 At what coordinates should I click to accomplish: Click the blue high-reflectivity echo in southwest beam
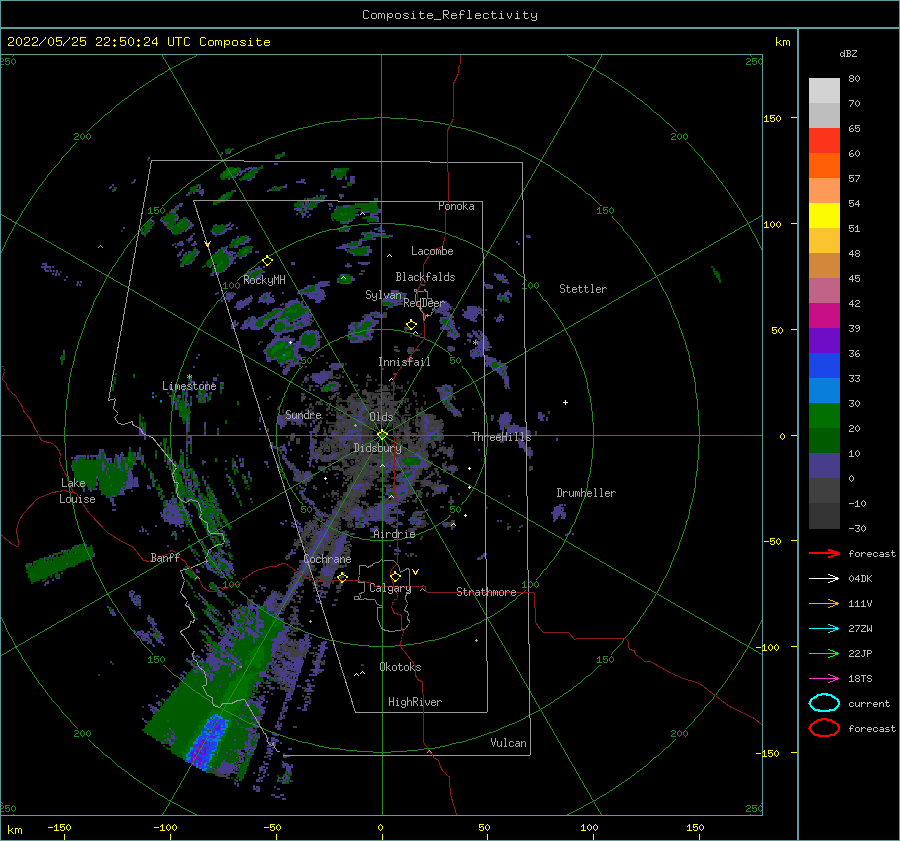[x=207, y=741]
